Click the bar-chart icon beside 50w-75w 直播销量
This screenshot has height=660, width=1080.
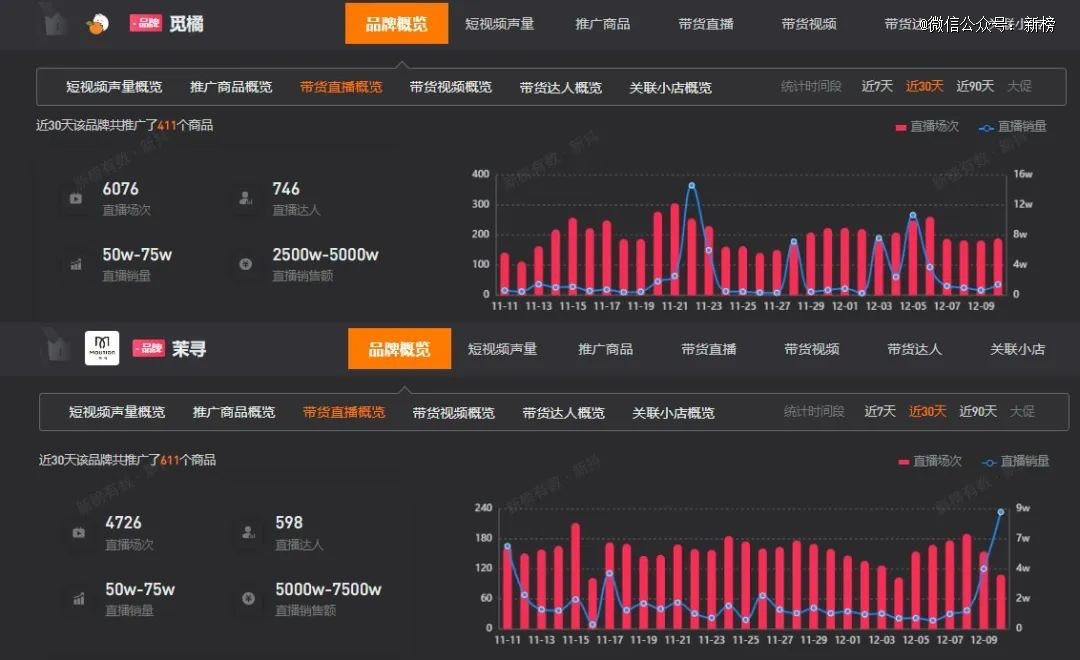[x=78, y=264]
